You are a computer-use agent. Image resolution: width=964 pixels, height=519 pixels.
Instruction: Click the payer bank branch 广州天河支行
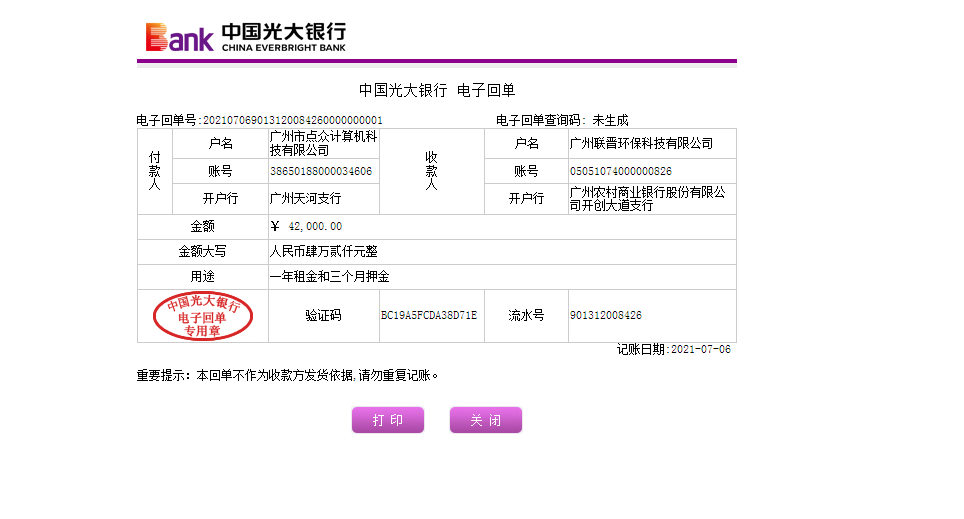305,199
